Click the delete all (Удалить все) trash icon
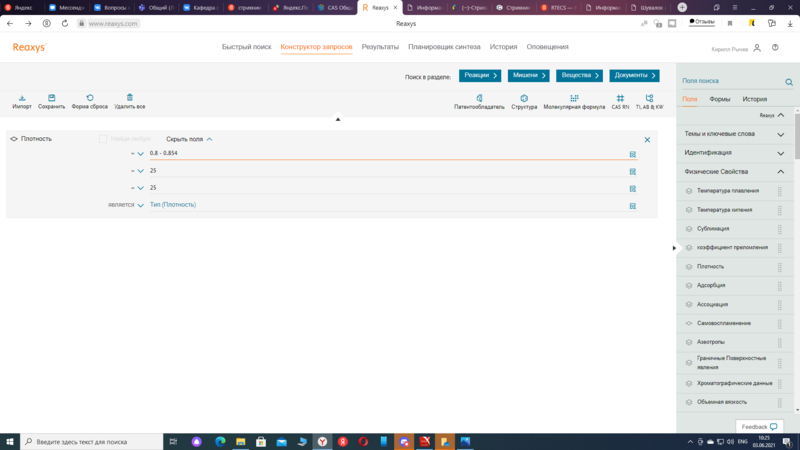 [x=130, y=97]
